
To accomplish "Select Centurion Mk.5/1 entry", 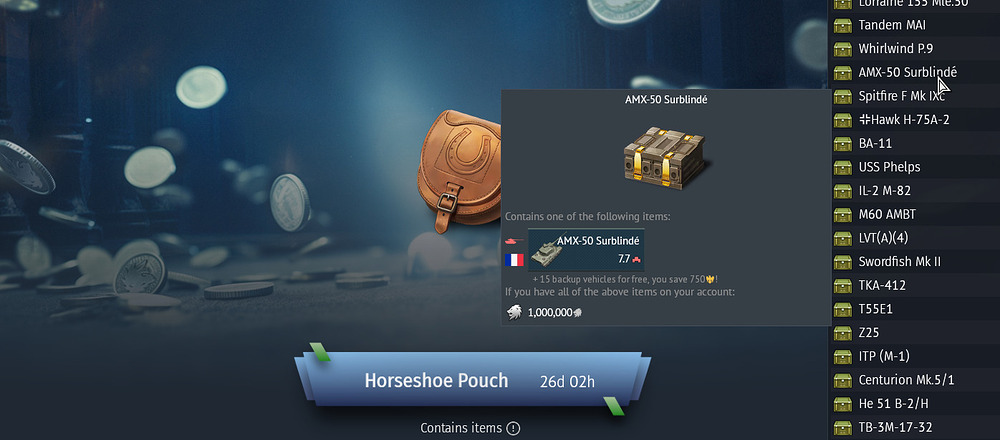I will [x=914, y=380].
